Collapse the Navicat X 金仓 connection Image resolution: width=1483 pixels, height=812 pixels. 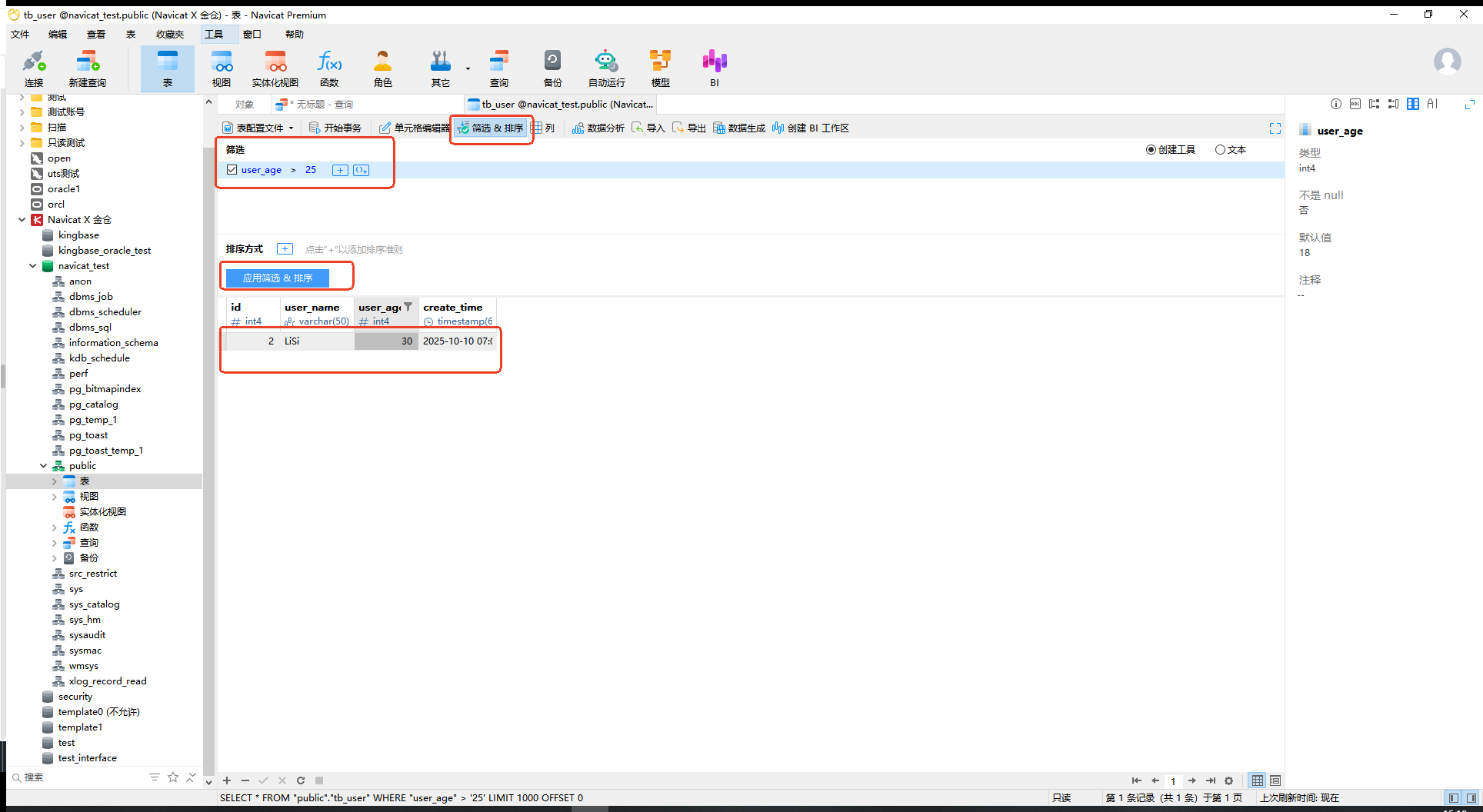point(22,220)
